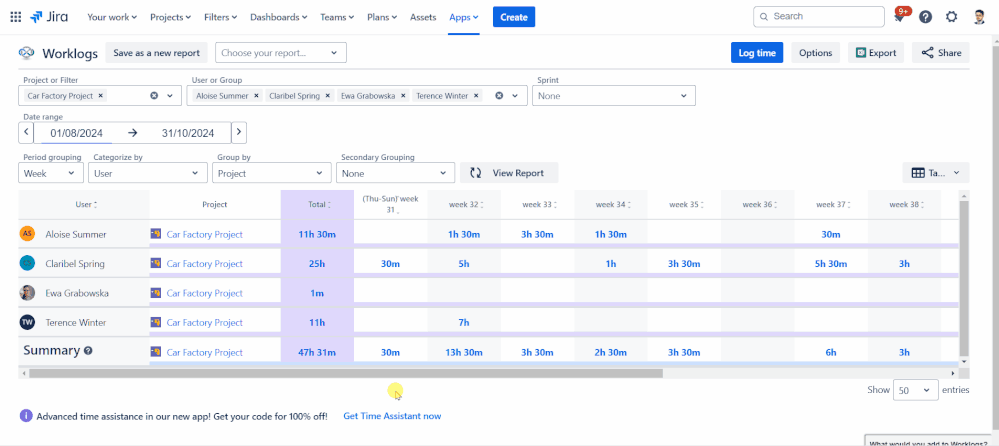Open the Plans menu
This screenshot has height=446, width=999.
(x=382, y=17)
